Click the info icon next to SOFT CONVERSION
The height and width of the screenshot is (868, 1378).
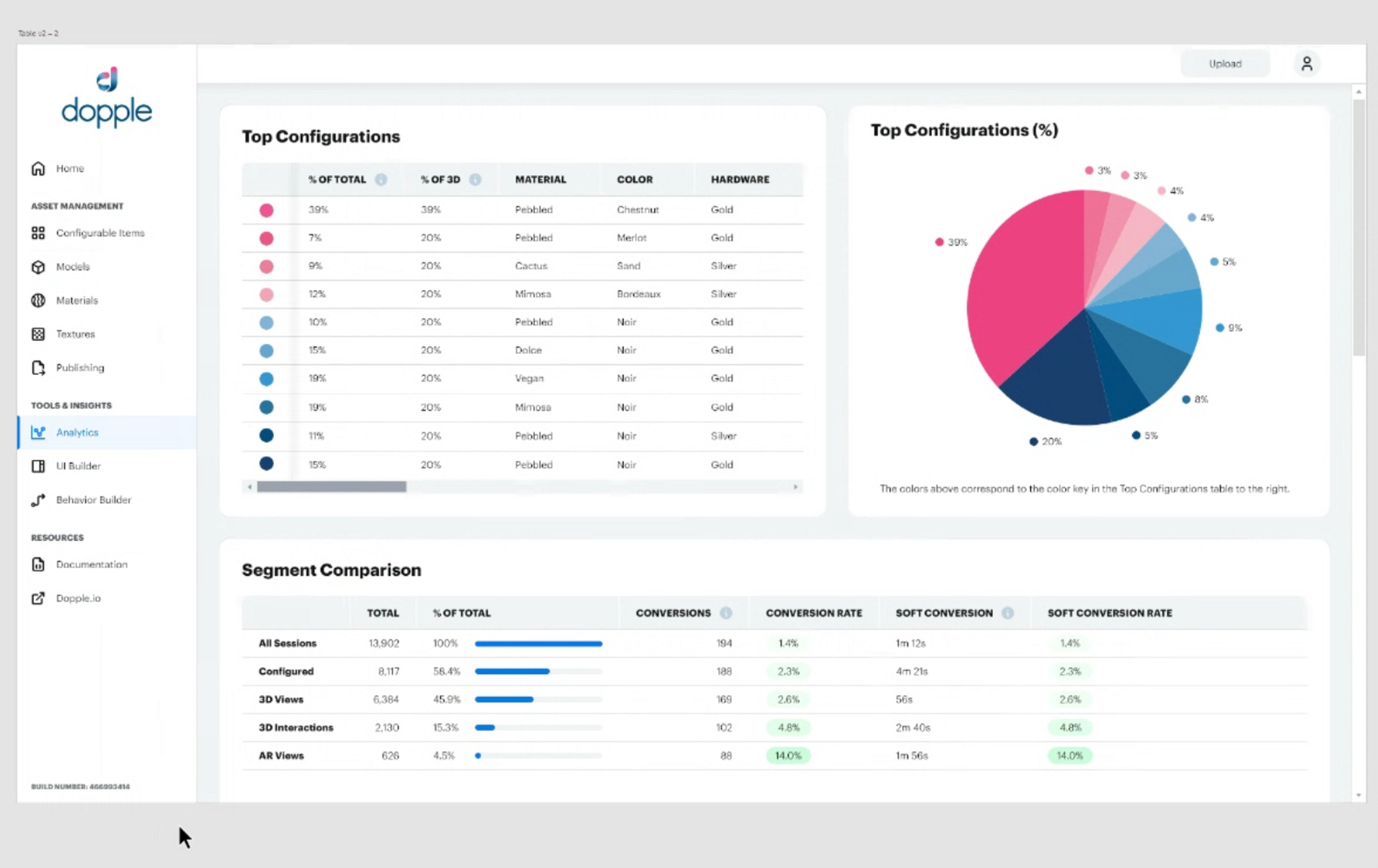1007,613
